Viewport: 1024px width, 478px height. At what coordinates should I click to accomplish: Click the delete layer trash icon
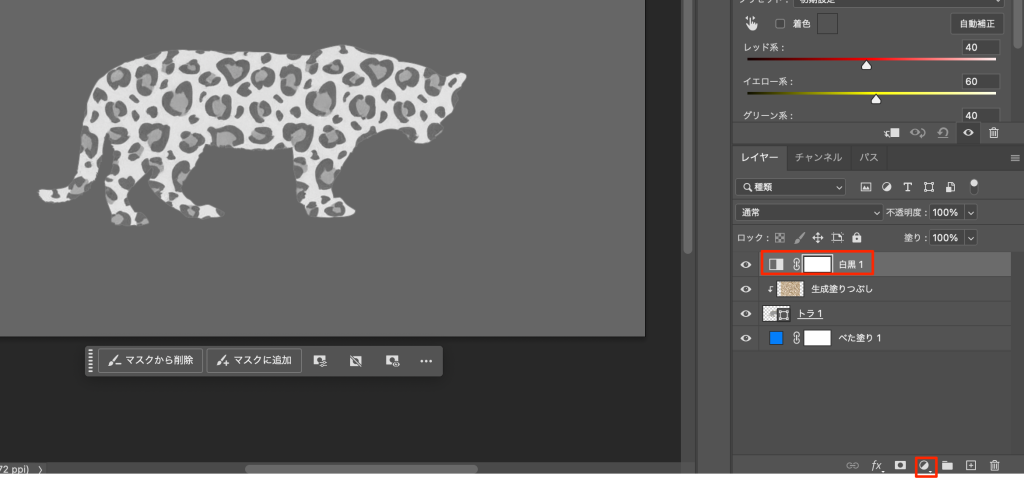pos(994,466)
